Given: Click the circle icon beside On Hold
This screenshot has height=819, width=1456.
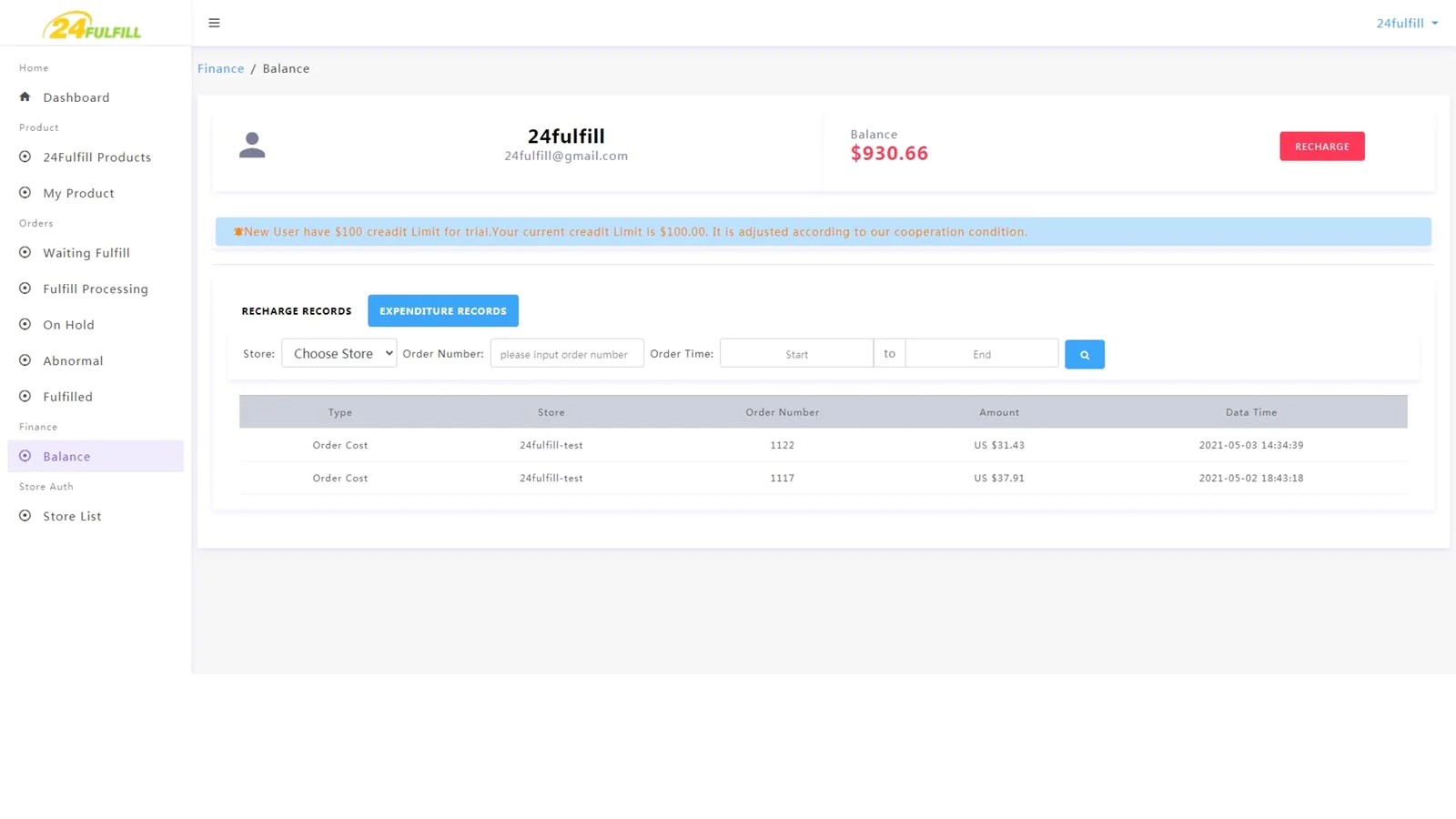Looking at the screenshot, I should 25,324.
